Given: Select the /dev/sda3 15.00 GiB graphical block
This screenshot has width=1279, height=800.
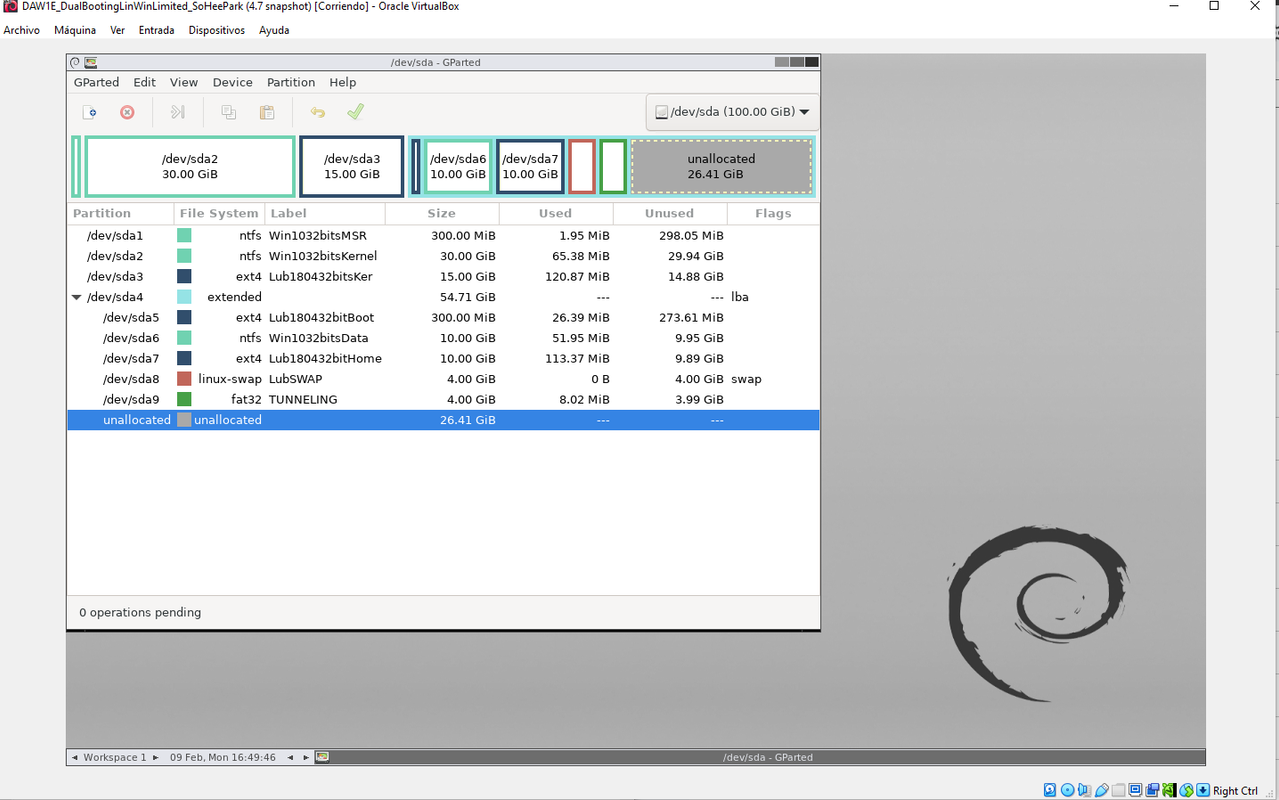Looking at the screenshot, I should (x=352, y=166).
